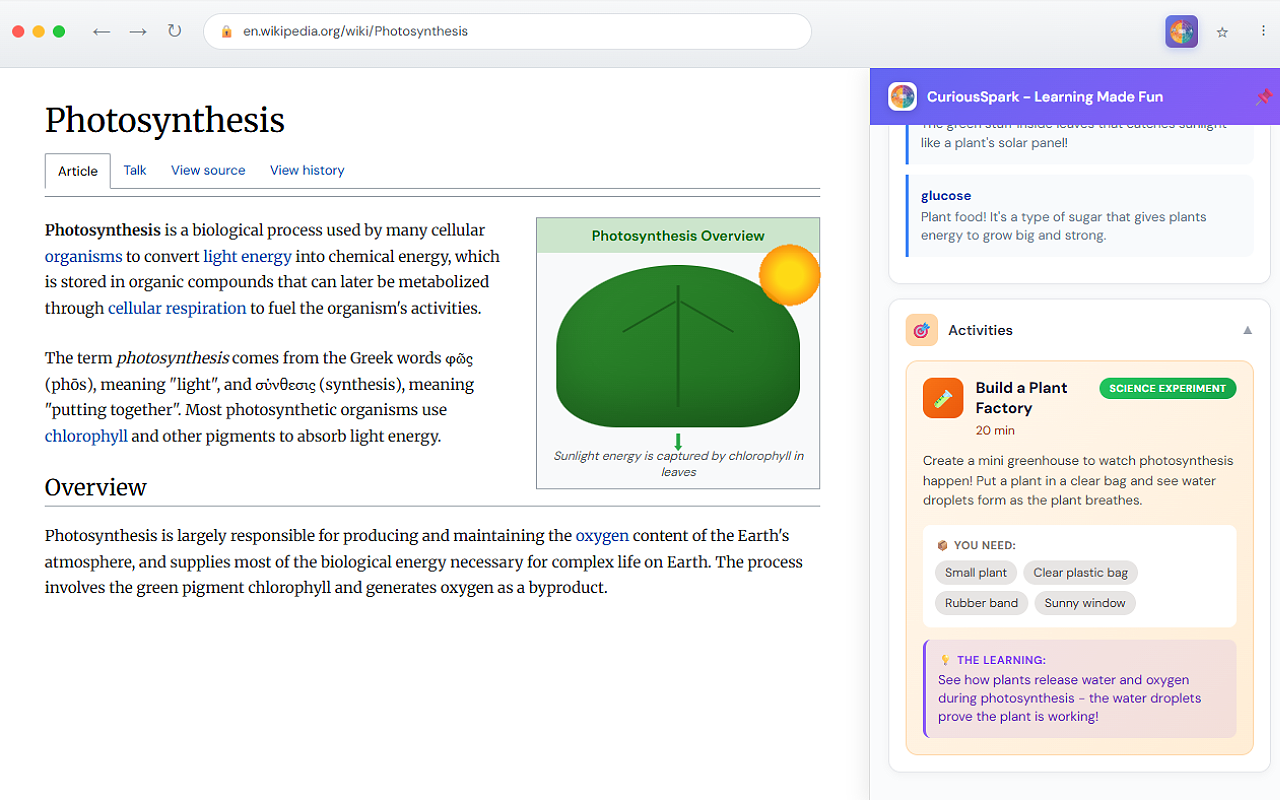
Task: Toggle the Clear plastic bag chip
Action: click(x=1080, y=572)
